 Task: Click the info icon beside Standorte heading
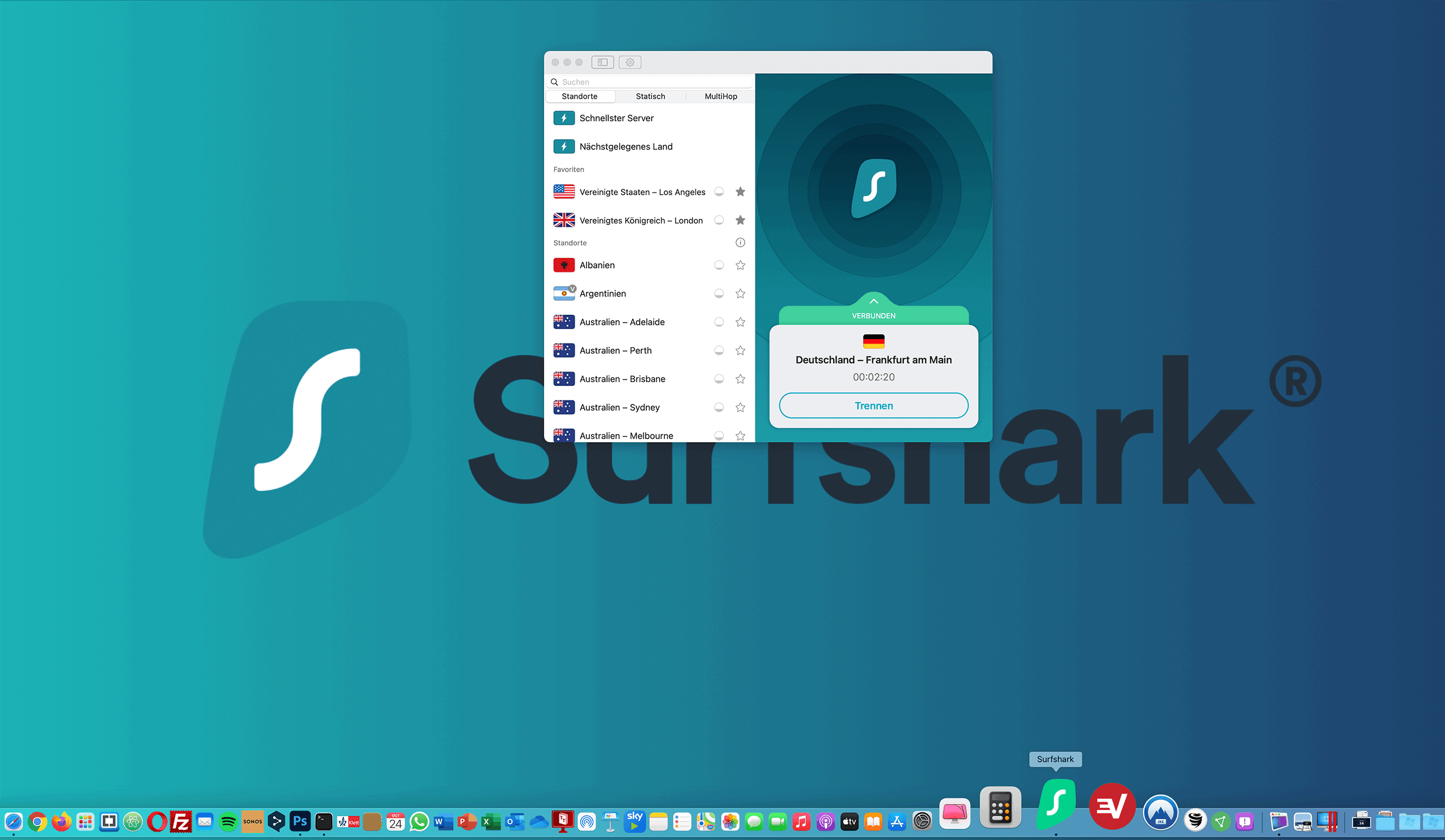pyautogui.click(x=740, y=243)
